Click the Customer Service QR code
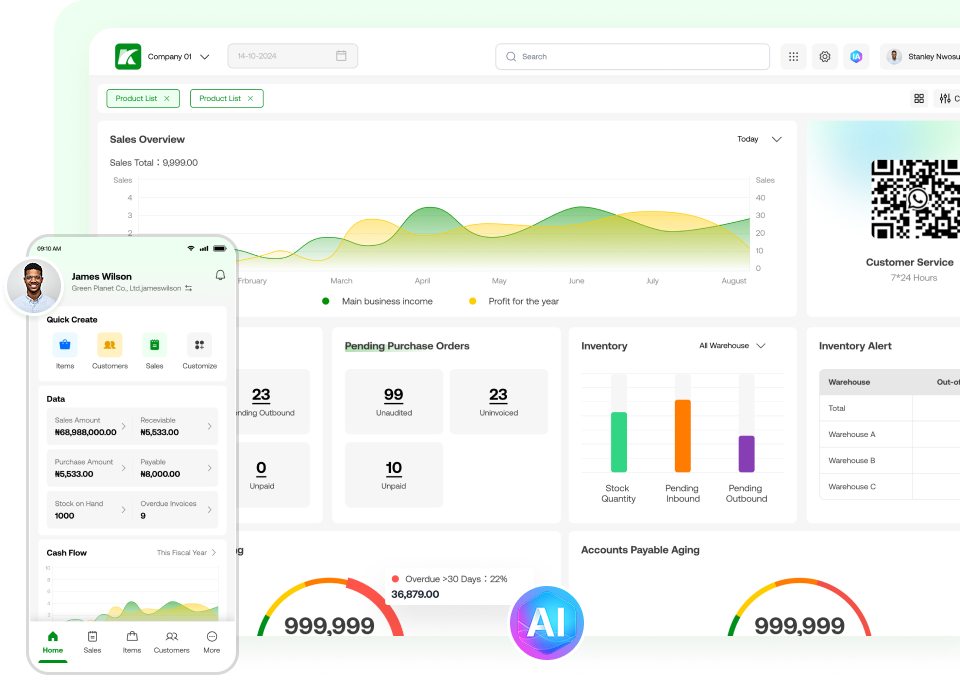 (915, 199)
